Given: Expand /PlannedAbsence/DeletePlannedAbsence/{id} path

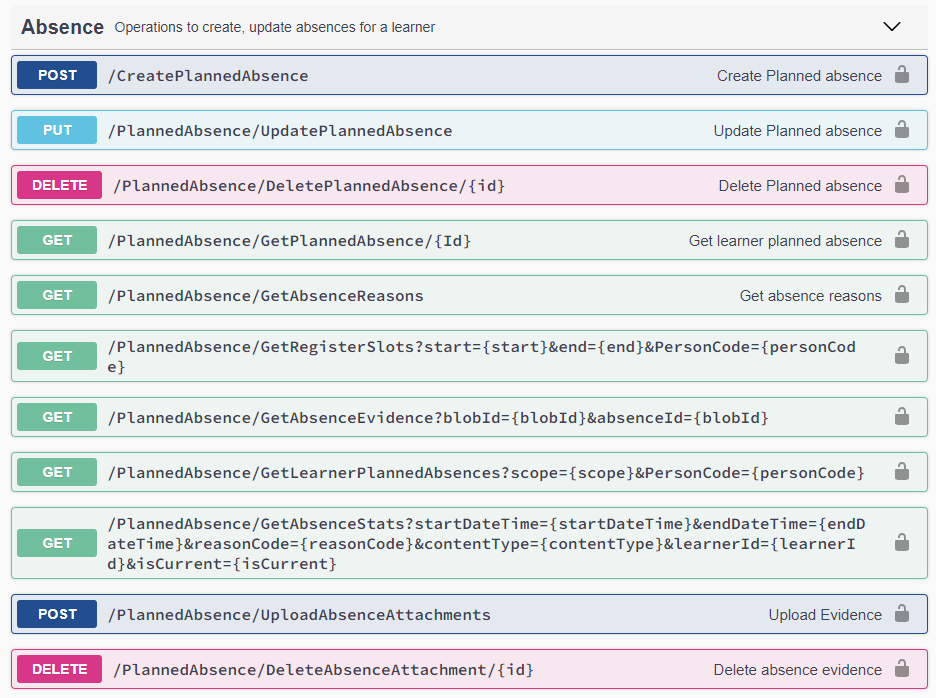Looking at the screenshot, I should (x=309, y=186).
